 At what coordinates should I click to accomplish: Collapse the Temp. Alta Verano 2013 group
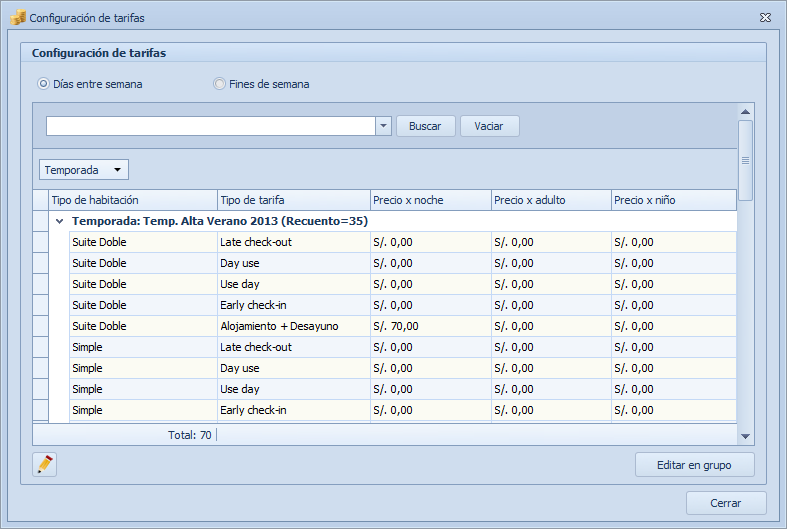(x=59, y=221)
